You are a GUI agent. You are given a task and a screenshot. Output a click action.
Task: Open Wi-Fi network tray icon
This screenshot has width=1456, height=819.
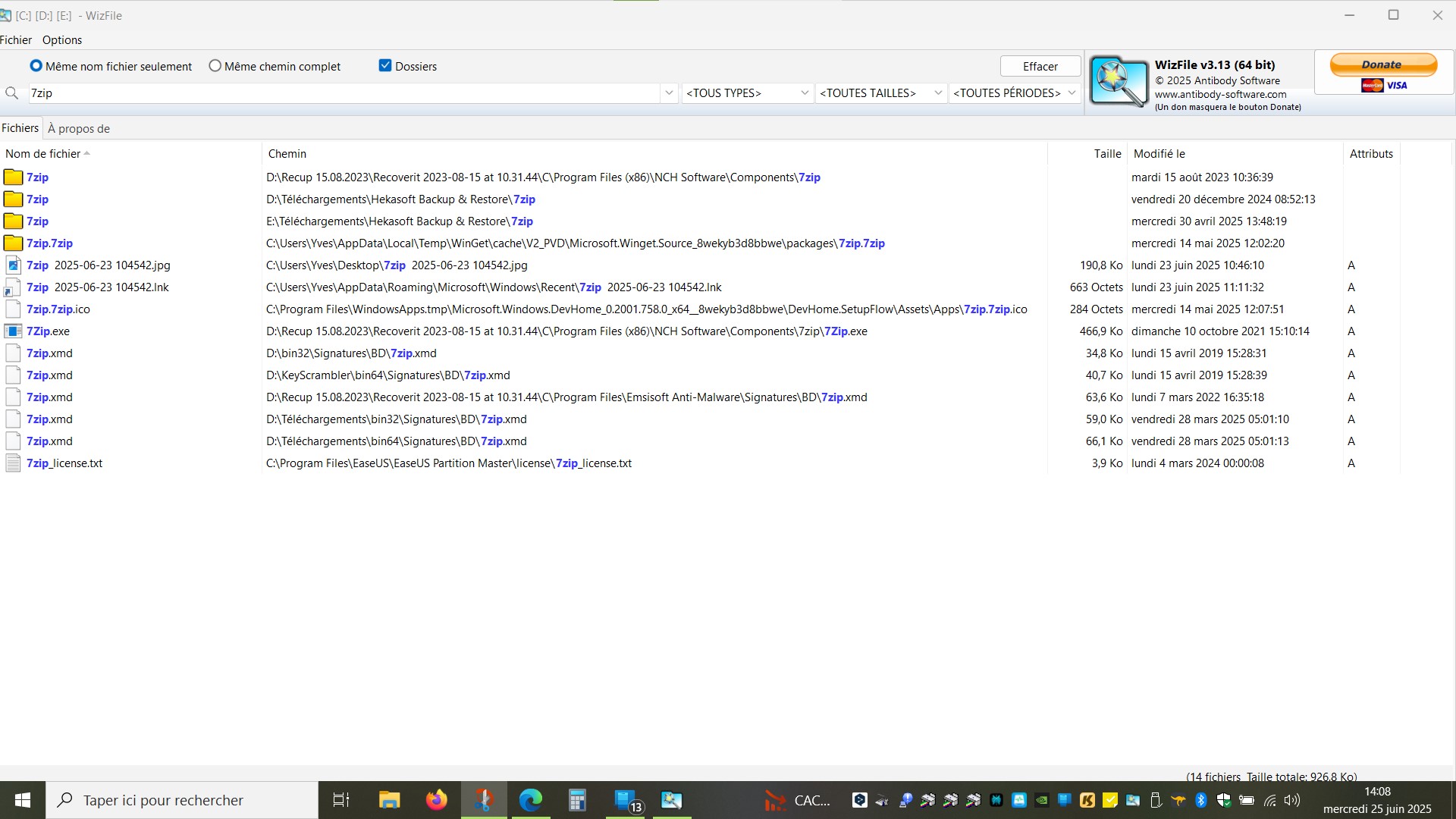coord(1269,800)
